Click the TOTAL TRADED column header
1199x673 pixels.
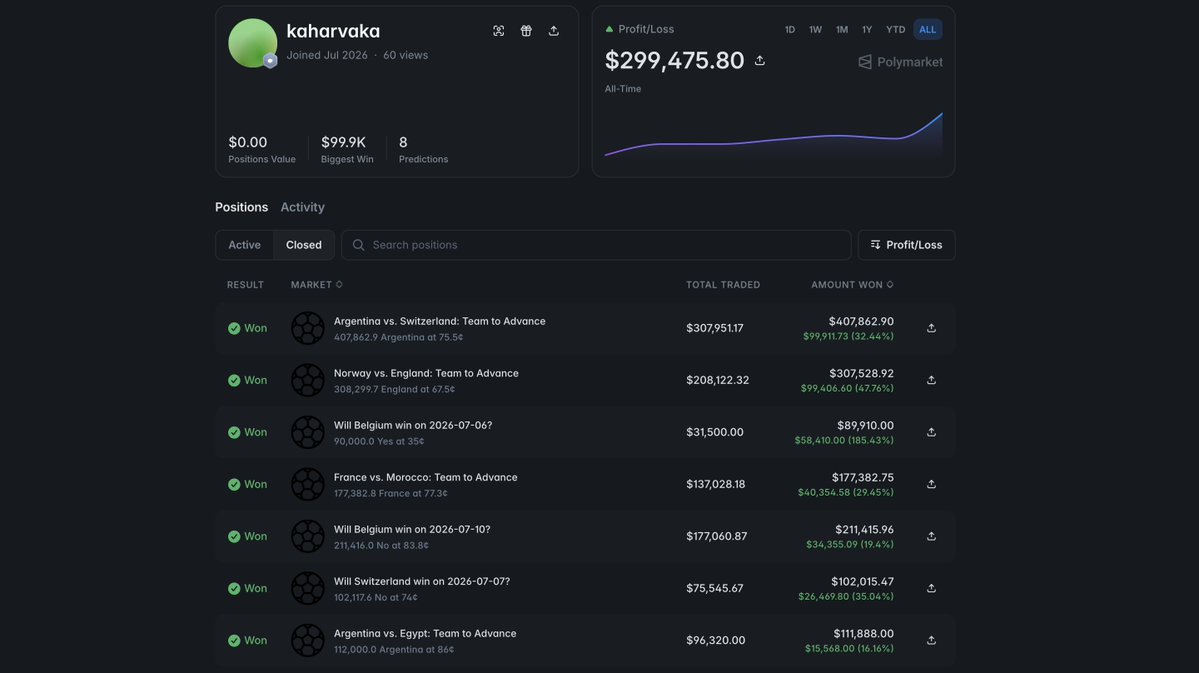point(723,284)
